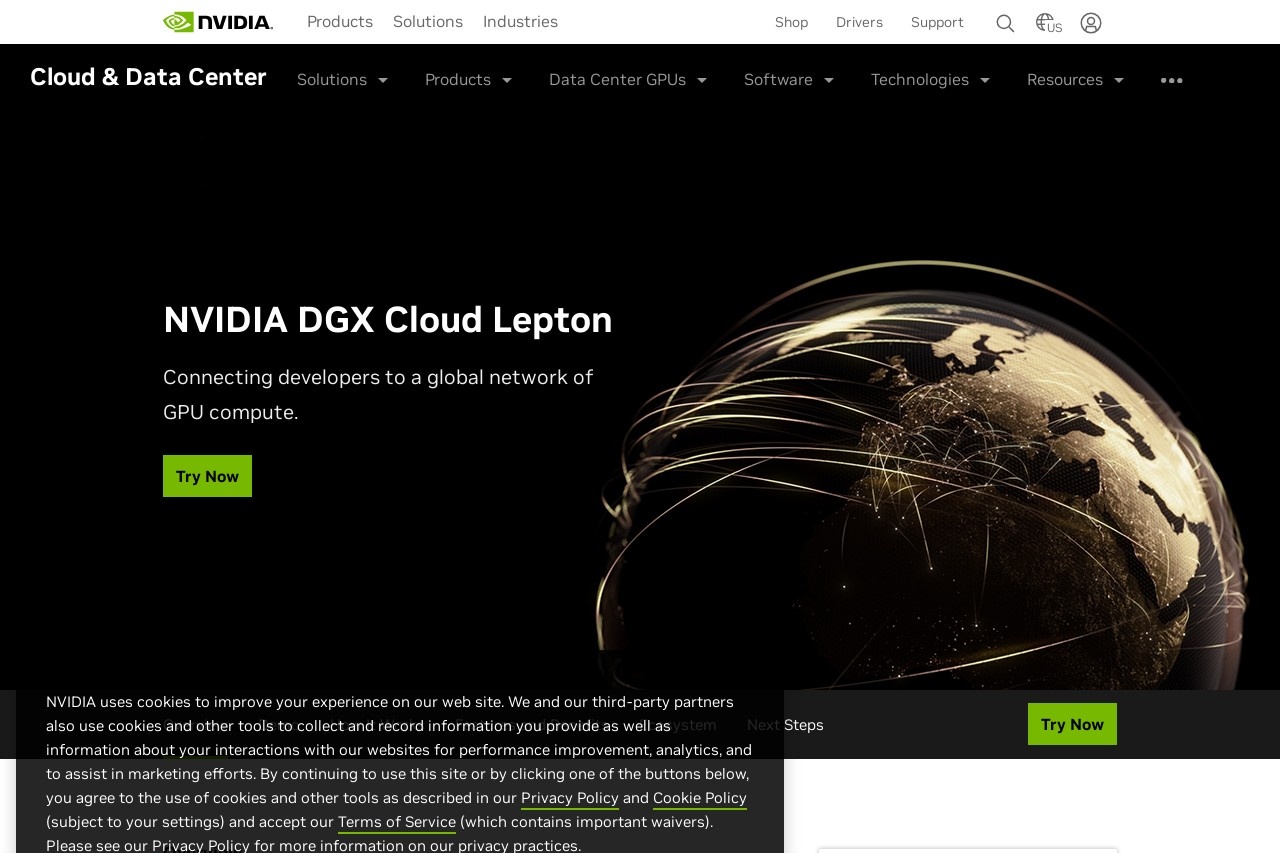Open the user account icon
The image size is (1280, 853).
[x=1091, y=23]
